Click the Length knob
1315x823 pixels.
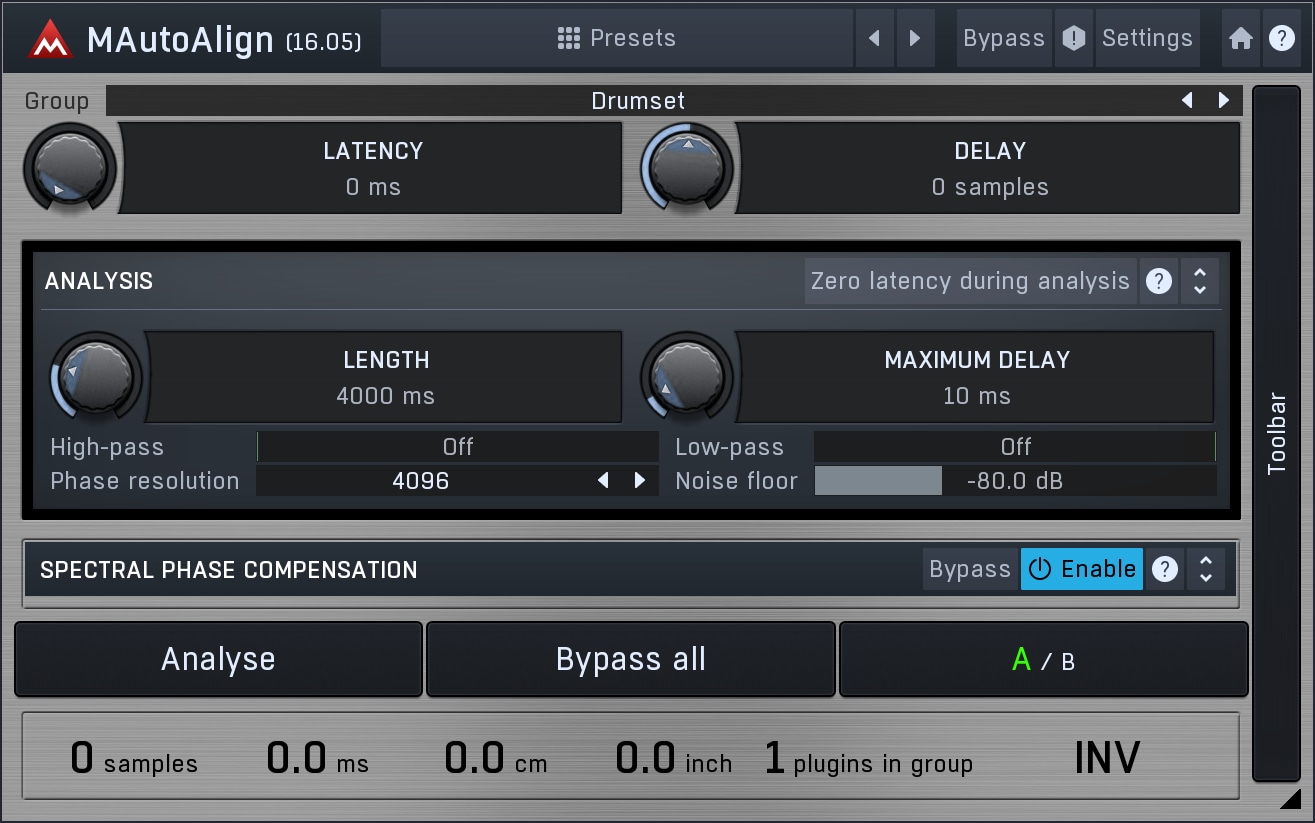[95, 377]
